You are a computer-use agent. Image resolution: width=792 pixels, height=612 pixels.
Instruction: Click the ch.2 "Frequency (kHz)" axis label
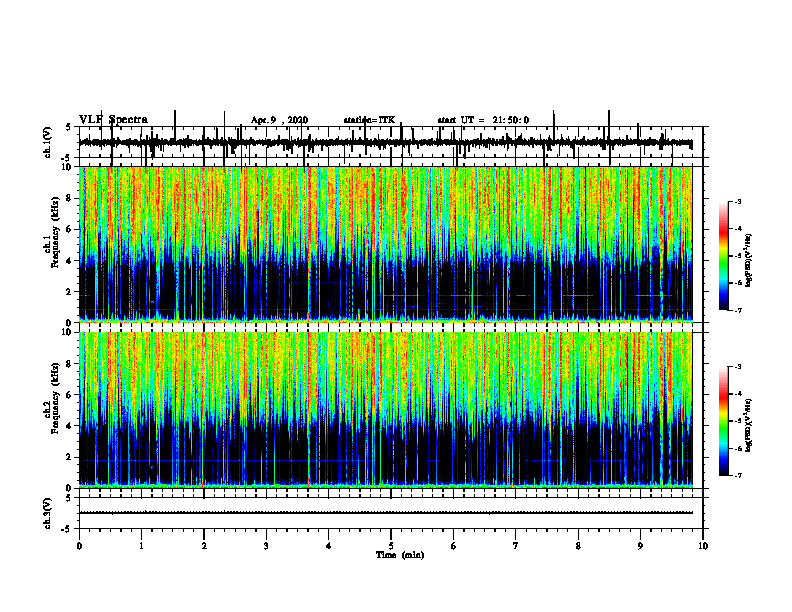click(55, 398)
